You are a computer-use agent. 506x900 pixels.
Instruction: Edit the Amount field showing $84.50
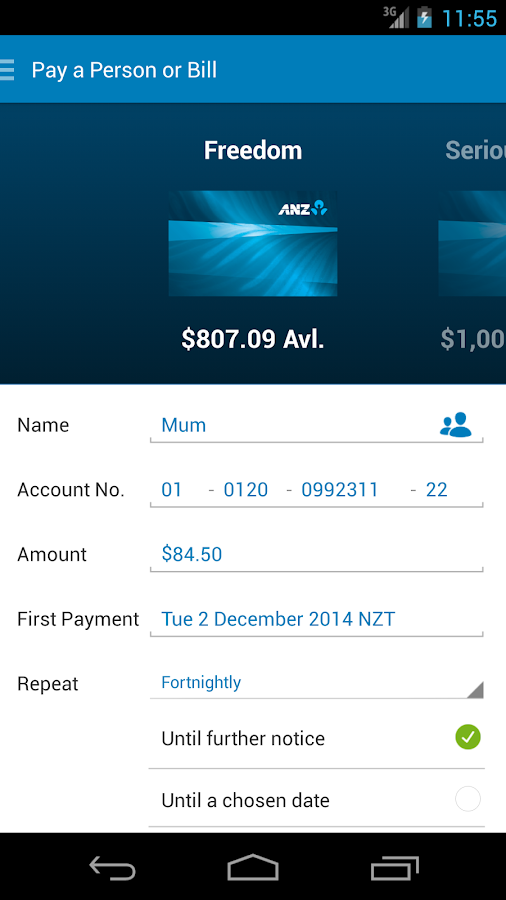click(x=317, y=554)
